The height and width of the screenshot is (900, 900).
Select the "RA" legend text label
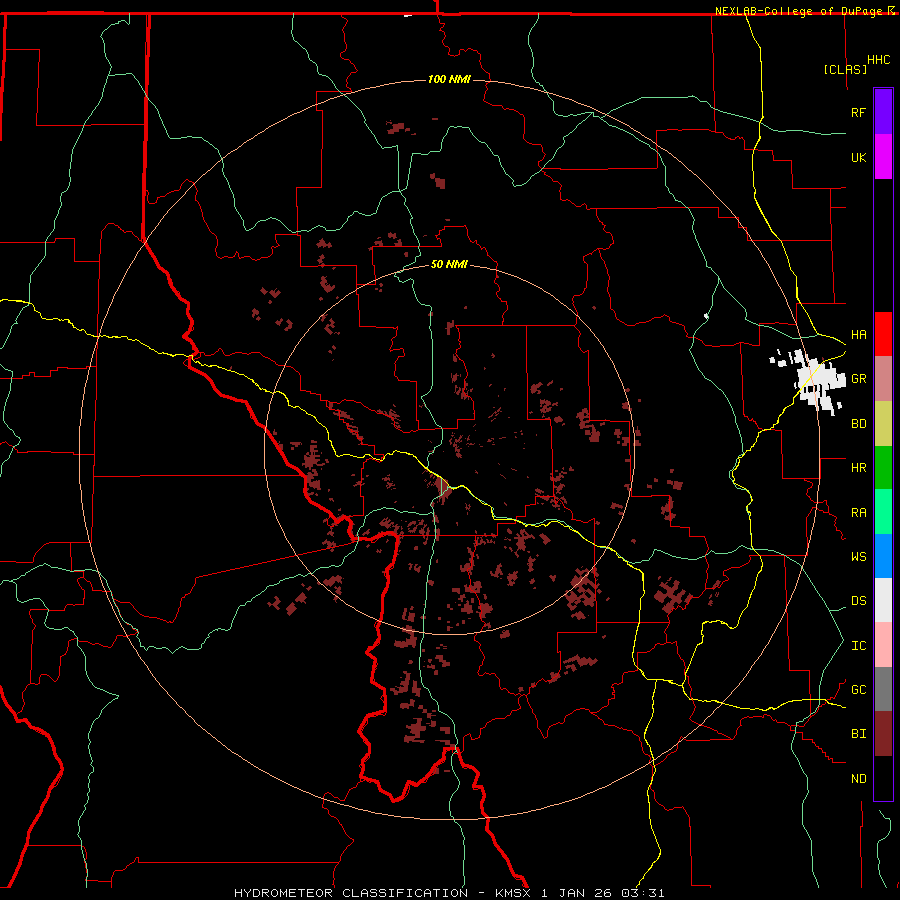[x=859, y=513]
